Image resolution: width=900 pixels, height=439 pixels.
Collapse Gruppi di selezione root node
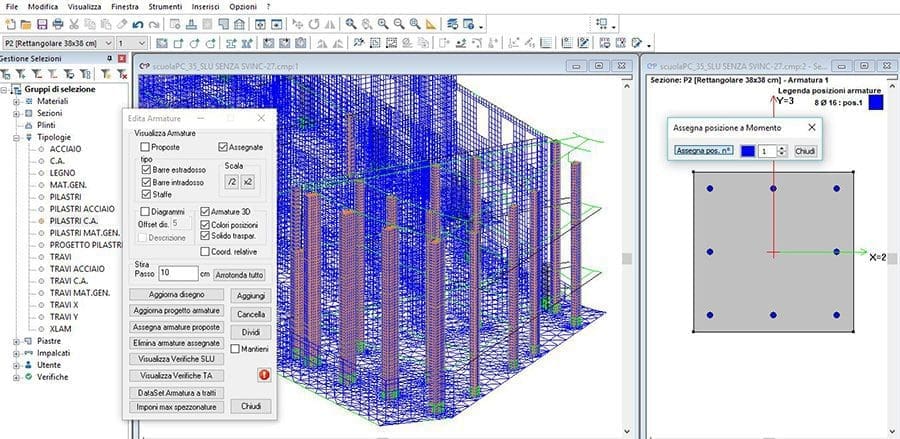tap(4, 90)
